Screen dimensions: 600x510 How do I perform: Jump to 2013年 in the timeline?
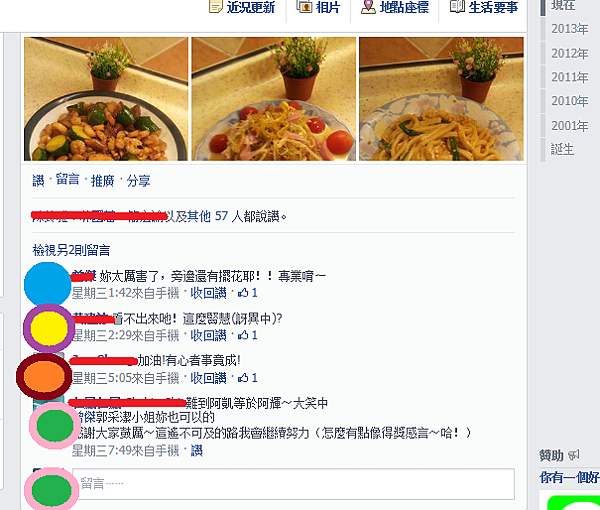tap(569, 29)
